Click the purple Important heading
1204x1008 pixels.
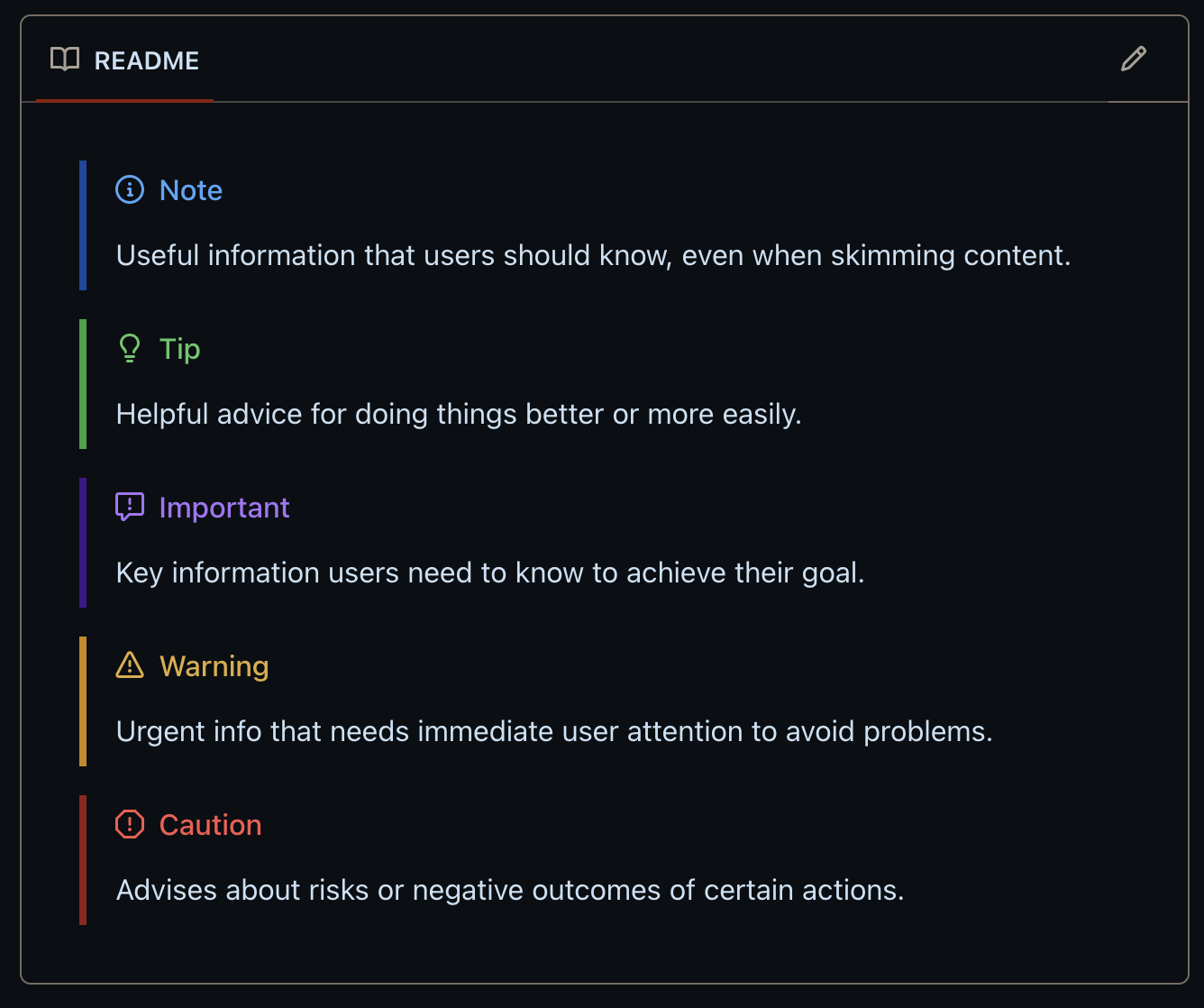224,508
